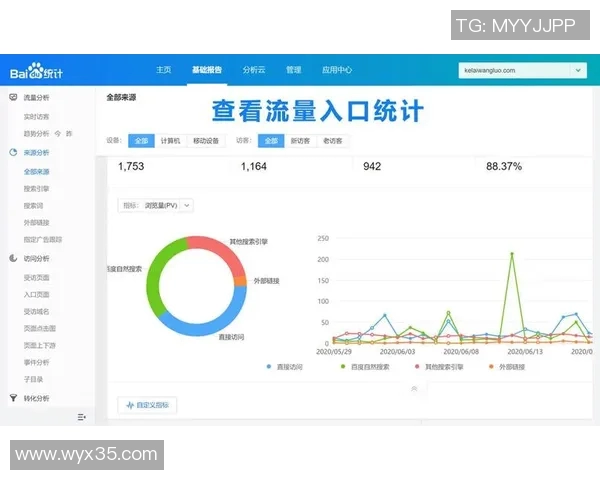
Task: Select 全部 under the 访客 filter
Action: 271,141
